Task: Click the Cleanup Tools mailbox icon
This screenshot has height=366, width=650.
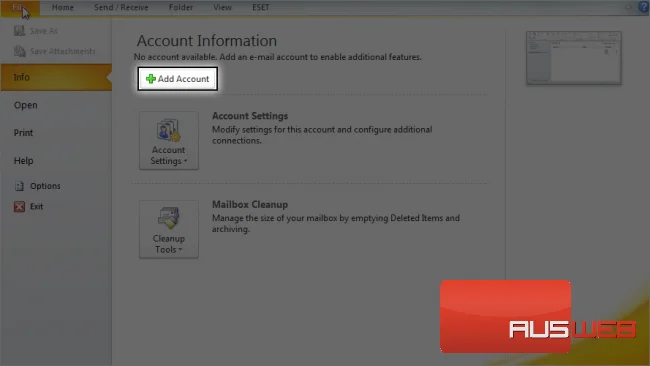Action: tap(169, 218)
